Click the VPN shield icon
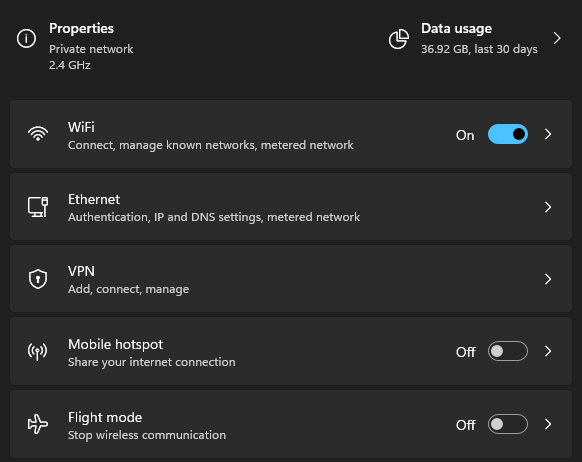 click(x=38, y=279)
